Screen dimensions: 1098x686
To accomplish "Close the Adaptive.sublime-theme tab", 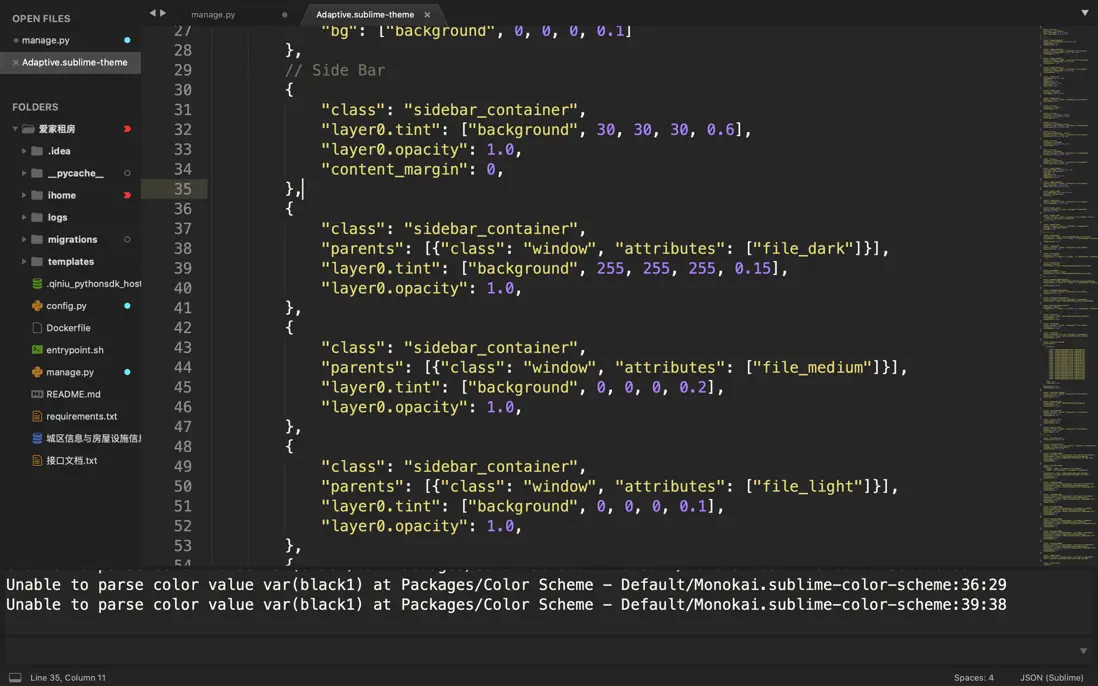I will click(427, 15).
